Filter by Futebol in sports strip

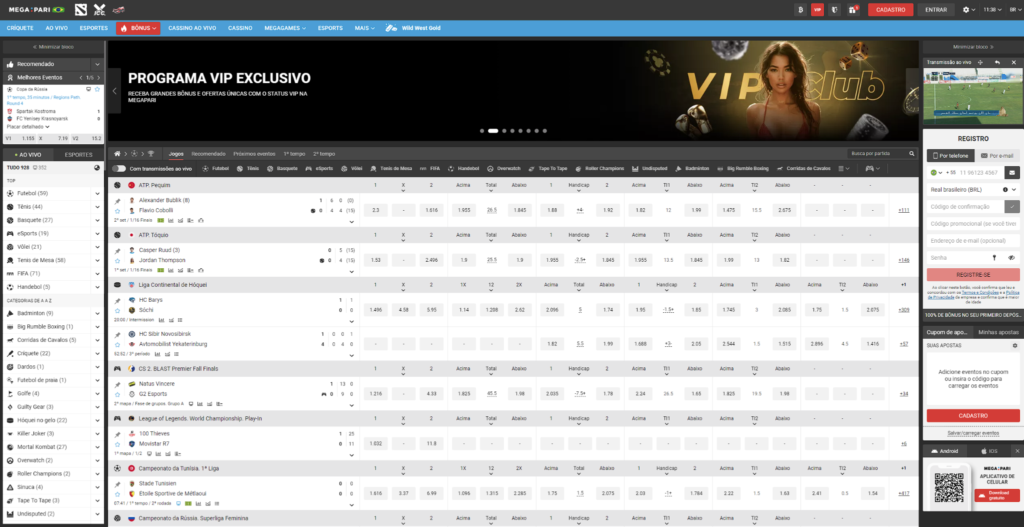(x=216, y=168)
